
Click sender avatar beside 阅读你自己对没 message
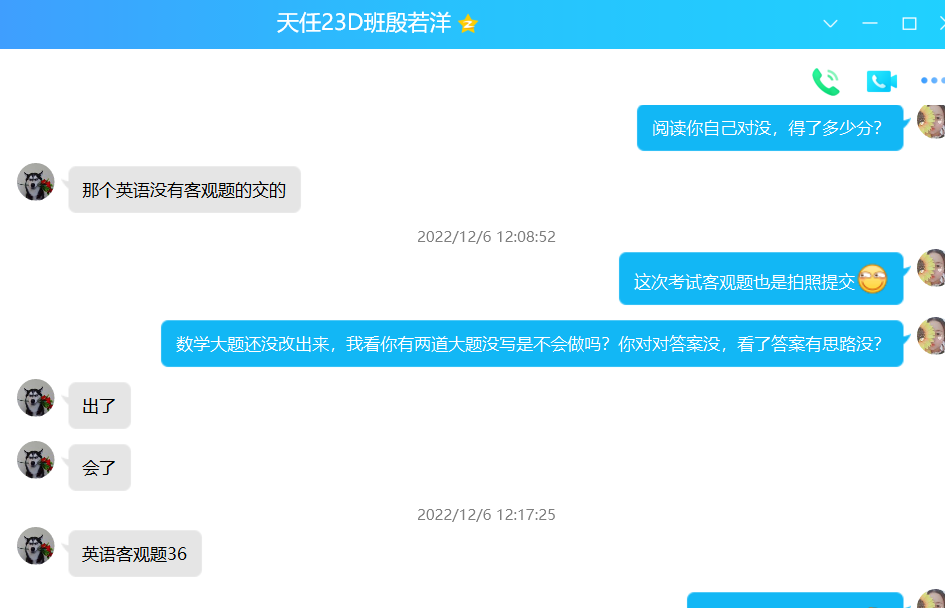931,121
